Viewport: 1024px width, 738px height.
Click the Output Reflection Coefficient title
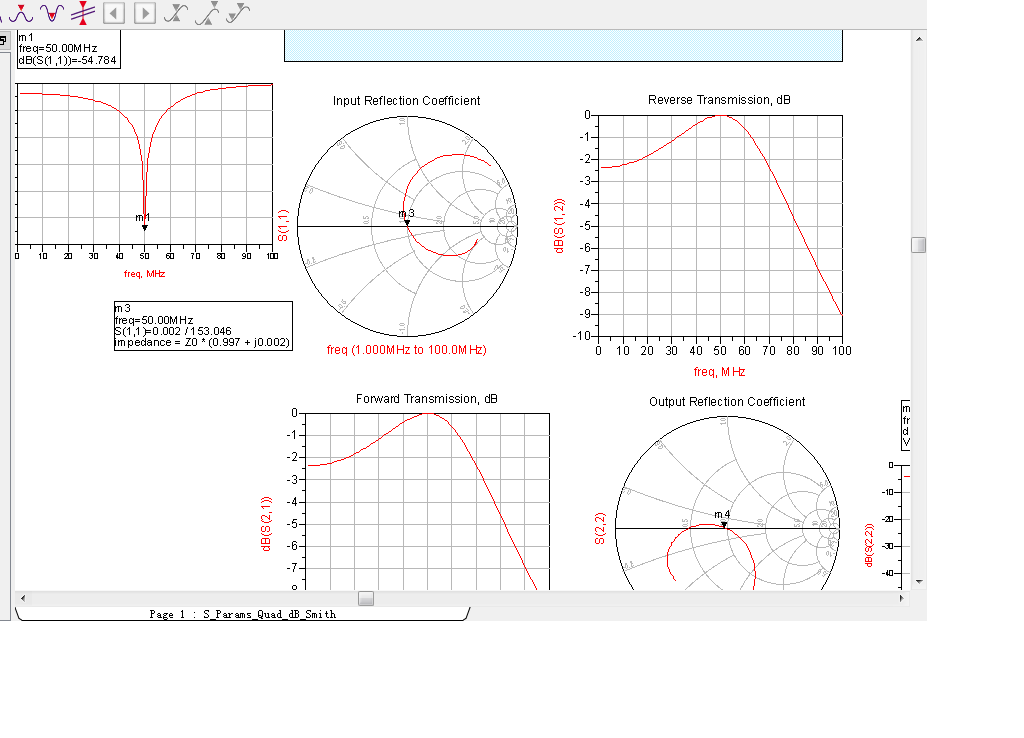tap(727, 402)
